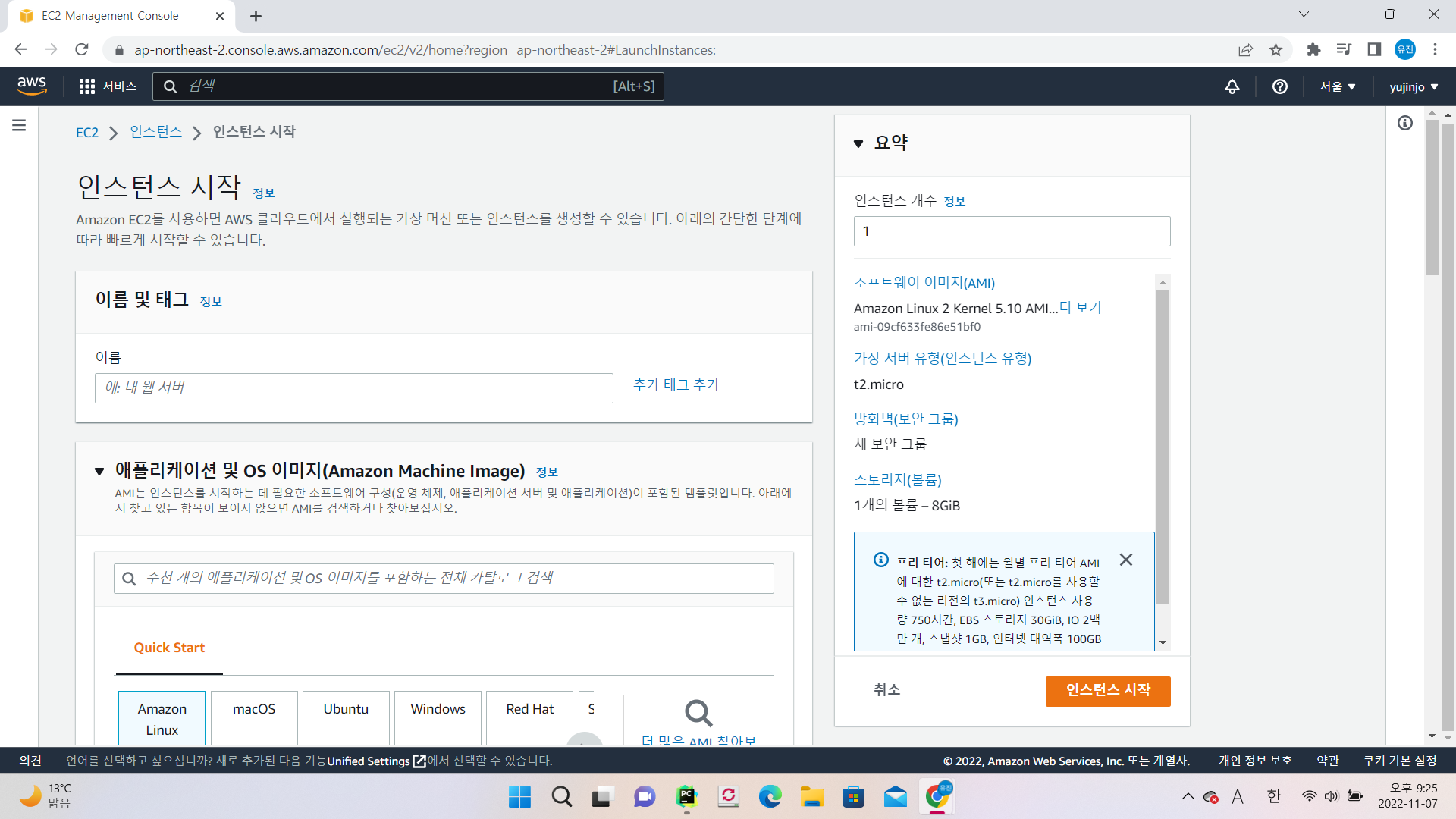Open the 서비스 services grid menu
Screen dimensions: 1456x819
point(108,86)
